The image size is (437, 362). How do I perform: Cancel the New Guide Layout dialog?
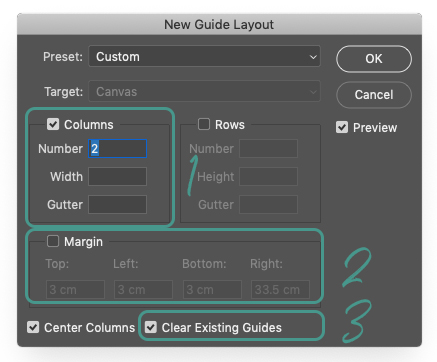tap(374, 95)
